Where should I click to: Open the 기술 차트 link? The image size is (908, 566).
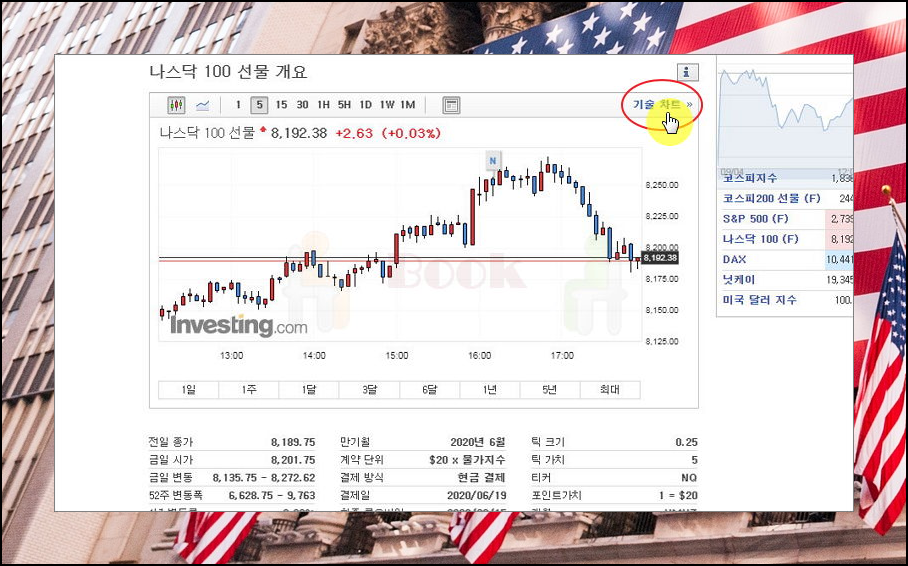click(662, 104)
